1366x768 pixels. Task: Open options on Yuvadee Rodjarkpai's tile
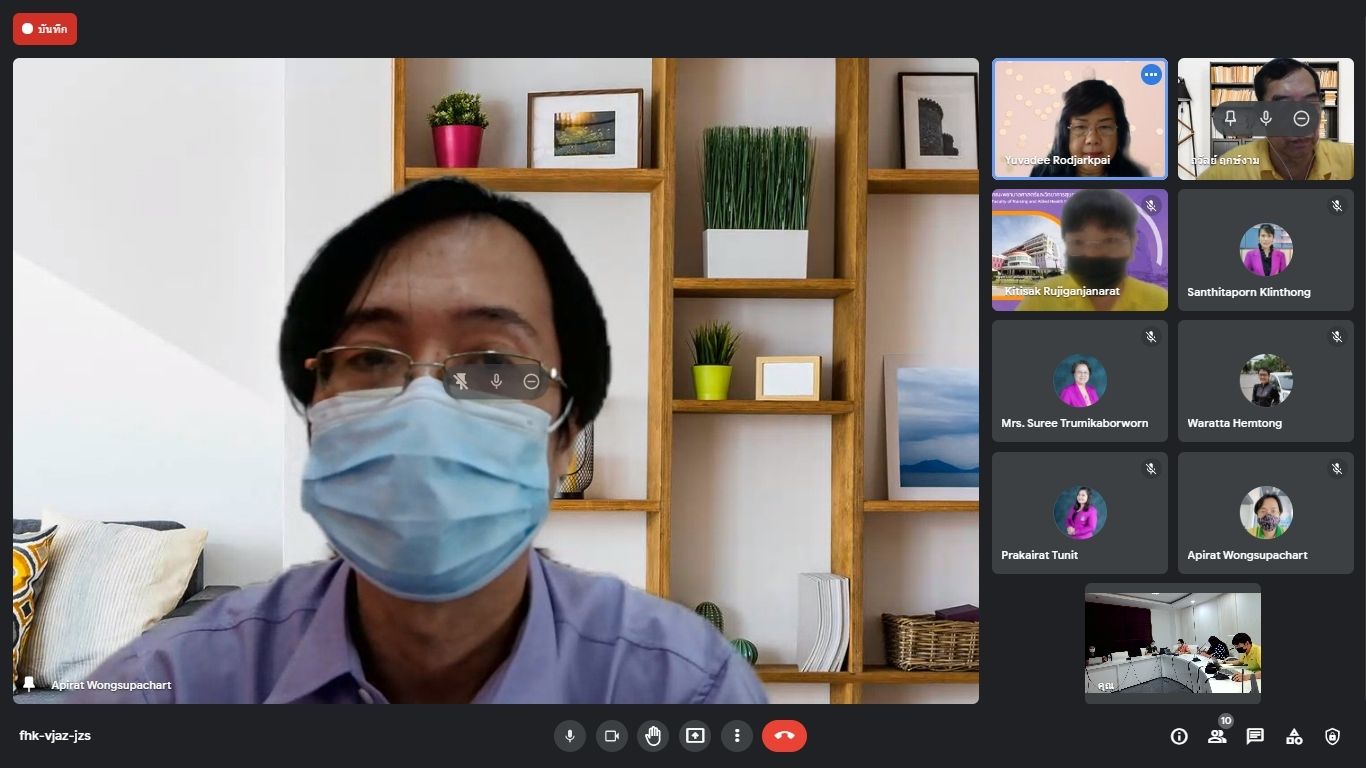click(x=1151, y=75)
